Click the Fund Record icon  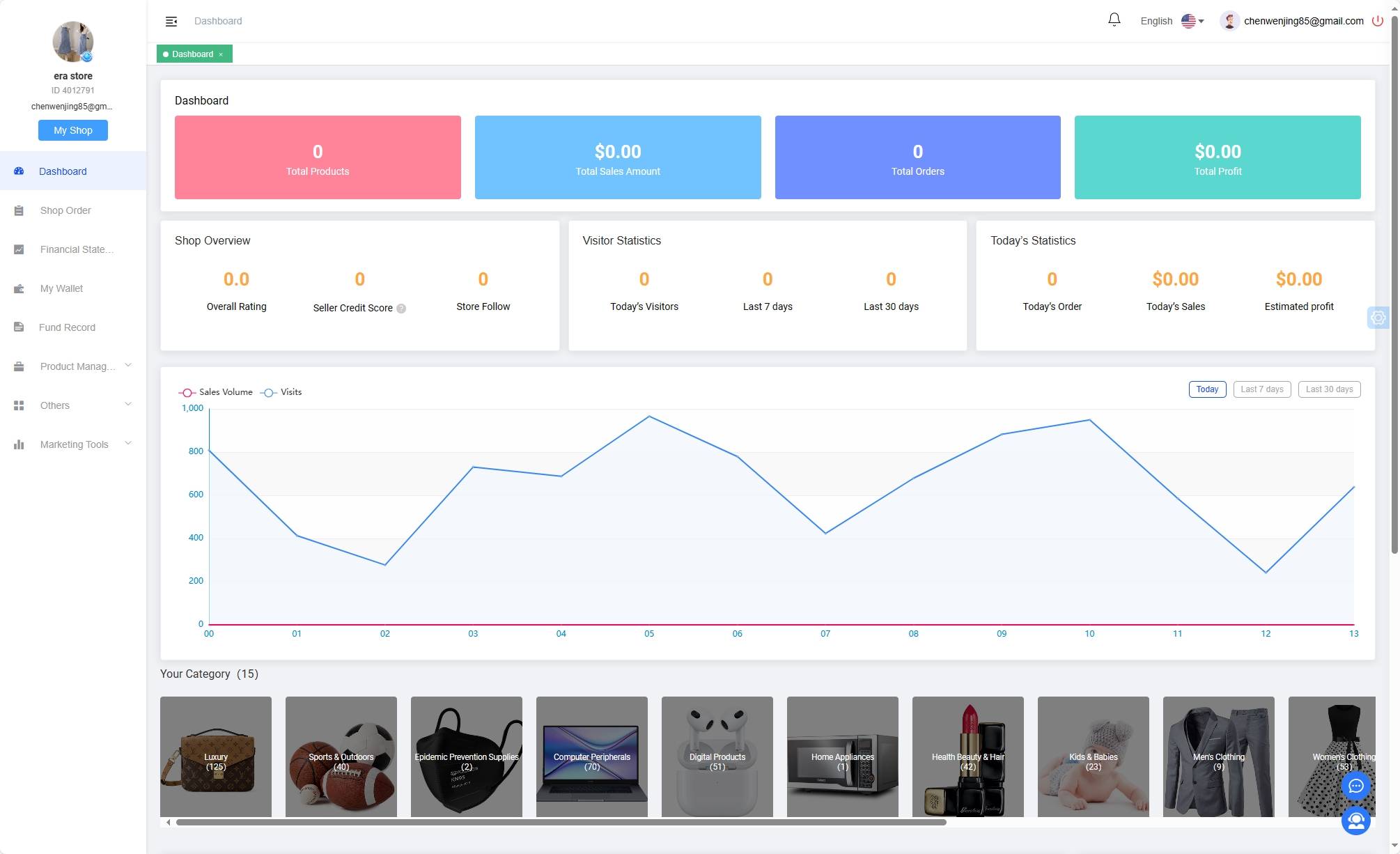(x=19, y=327)
